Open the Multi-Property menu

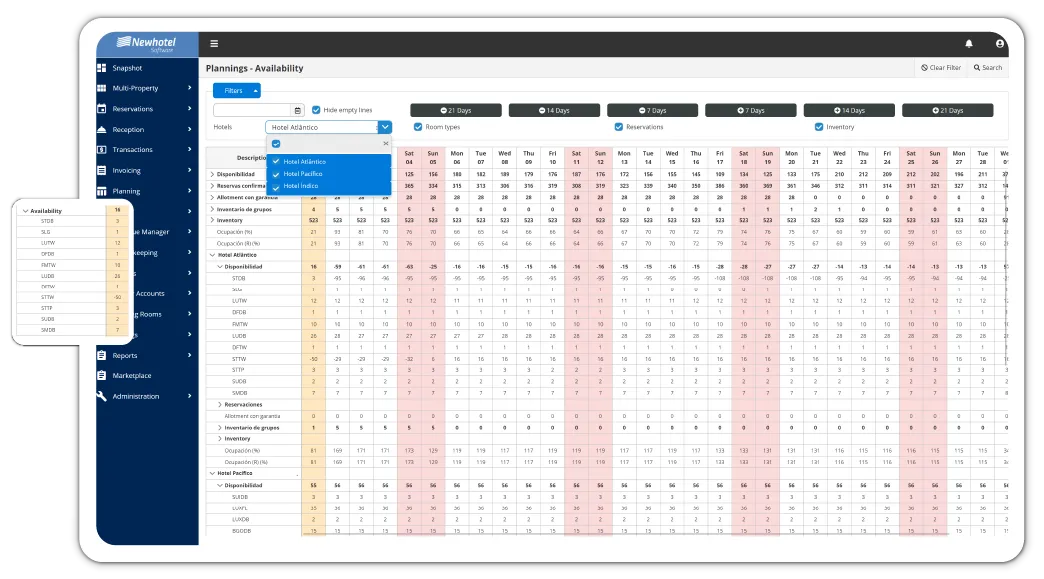coord(145,88)
